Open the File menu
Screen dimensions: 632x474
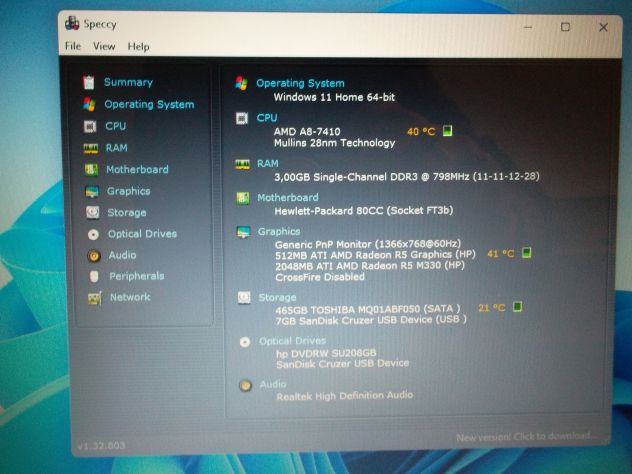73,46
